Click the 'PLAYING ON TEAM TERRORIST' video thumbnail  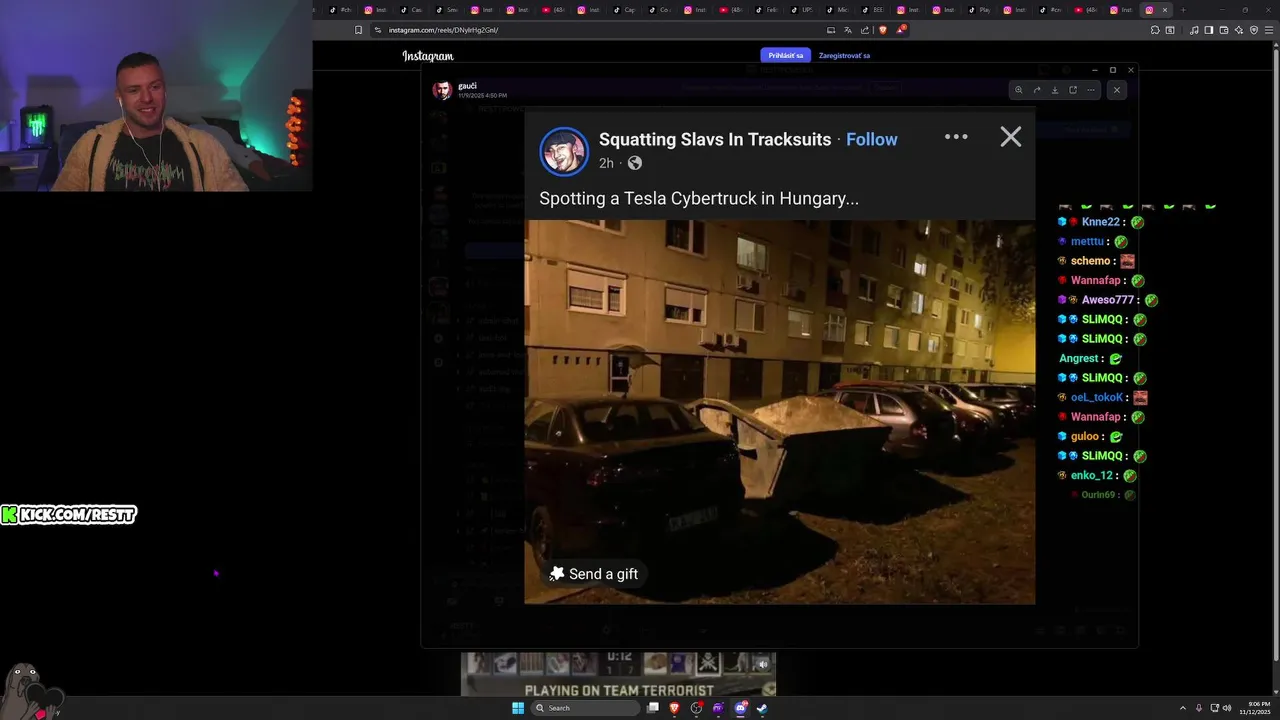click(618, 674)
